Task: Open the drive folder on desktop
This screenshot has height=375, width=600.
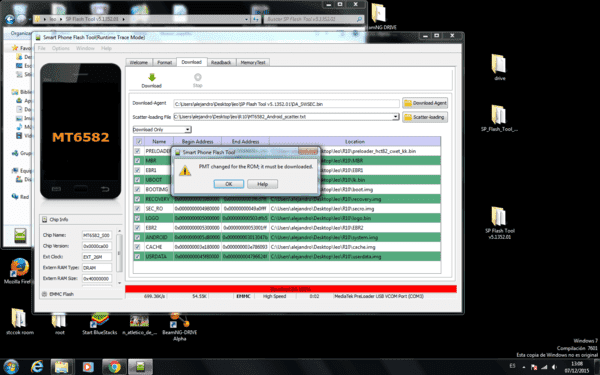Action: pyautogui.click(x=500, y=67)
